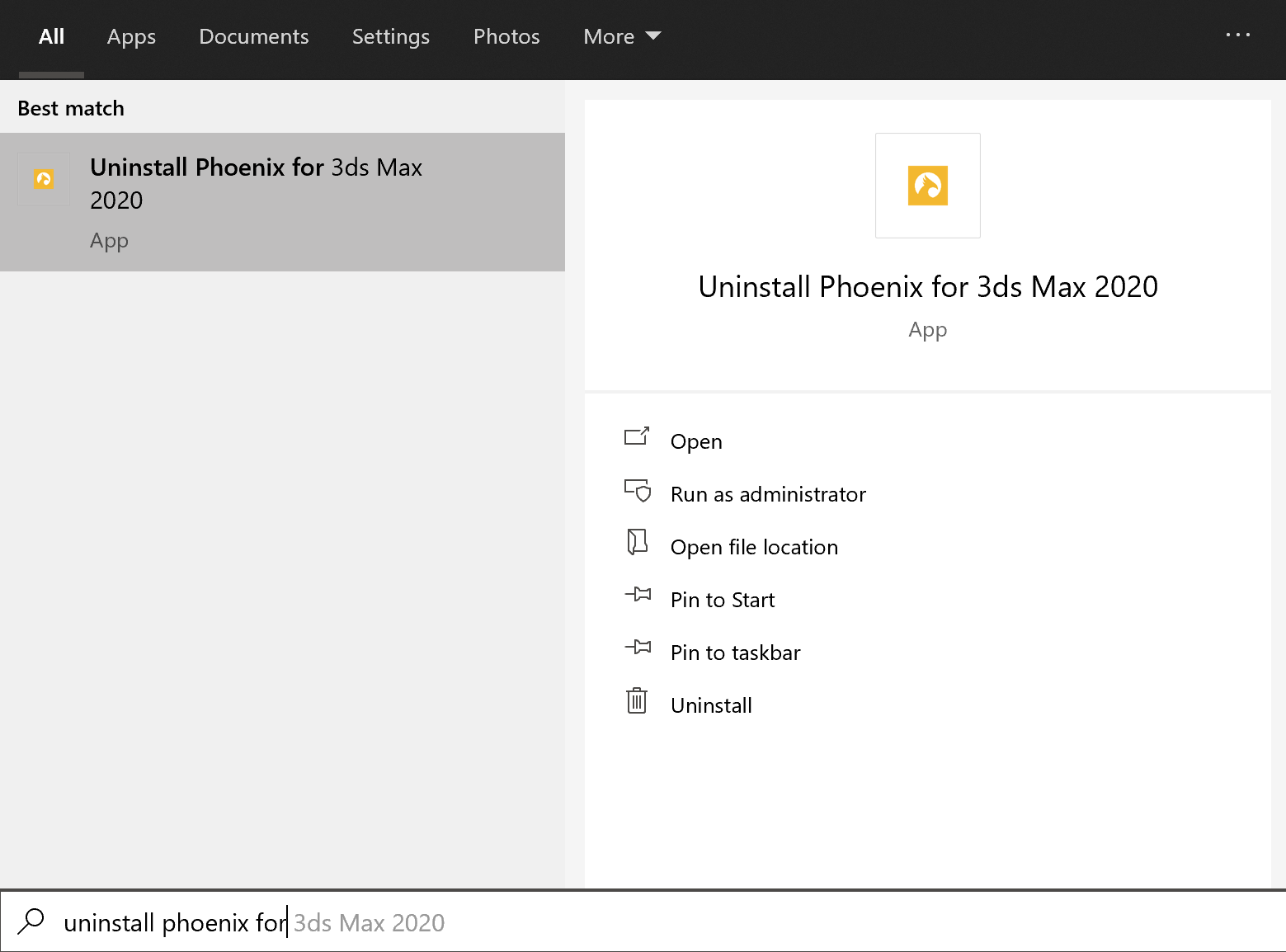Click the search magnifier icon
Image resolution: width=1286 pixels, height=952 pixels.
coord(31,921)
